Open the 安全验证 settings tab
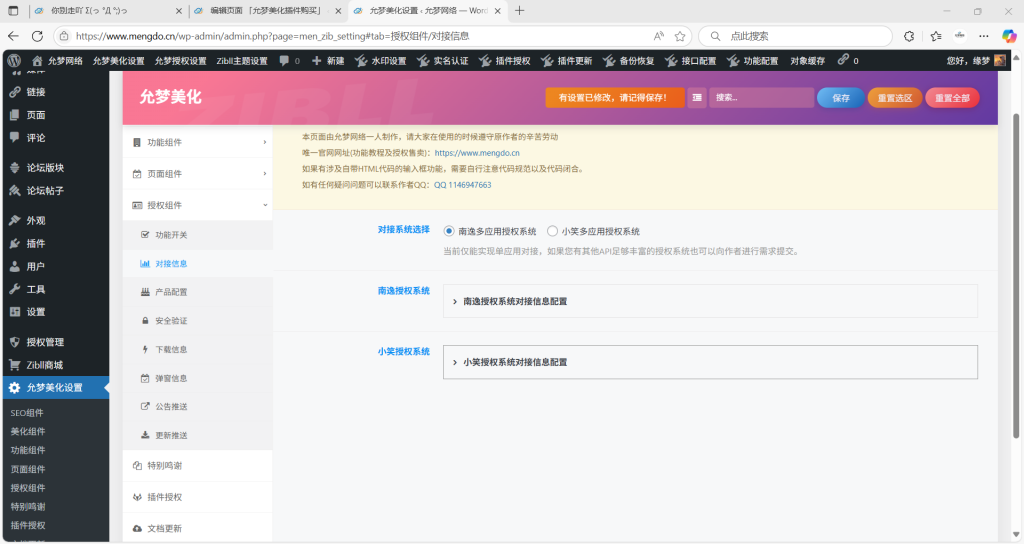The image size is (1024, 544). (197, 321)
